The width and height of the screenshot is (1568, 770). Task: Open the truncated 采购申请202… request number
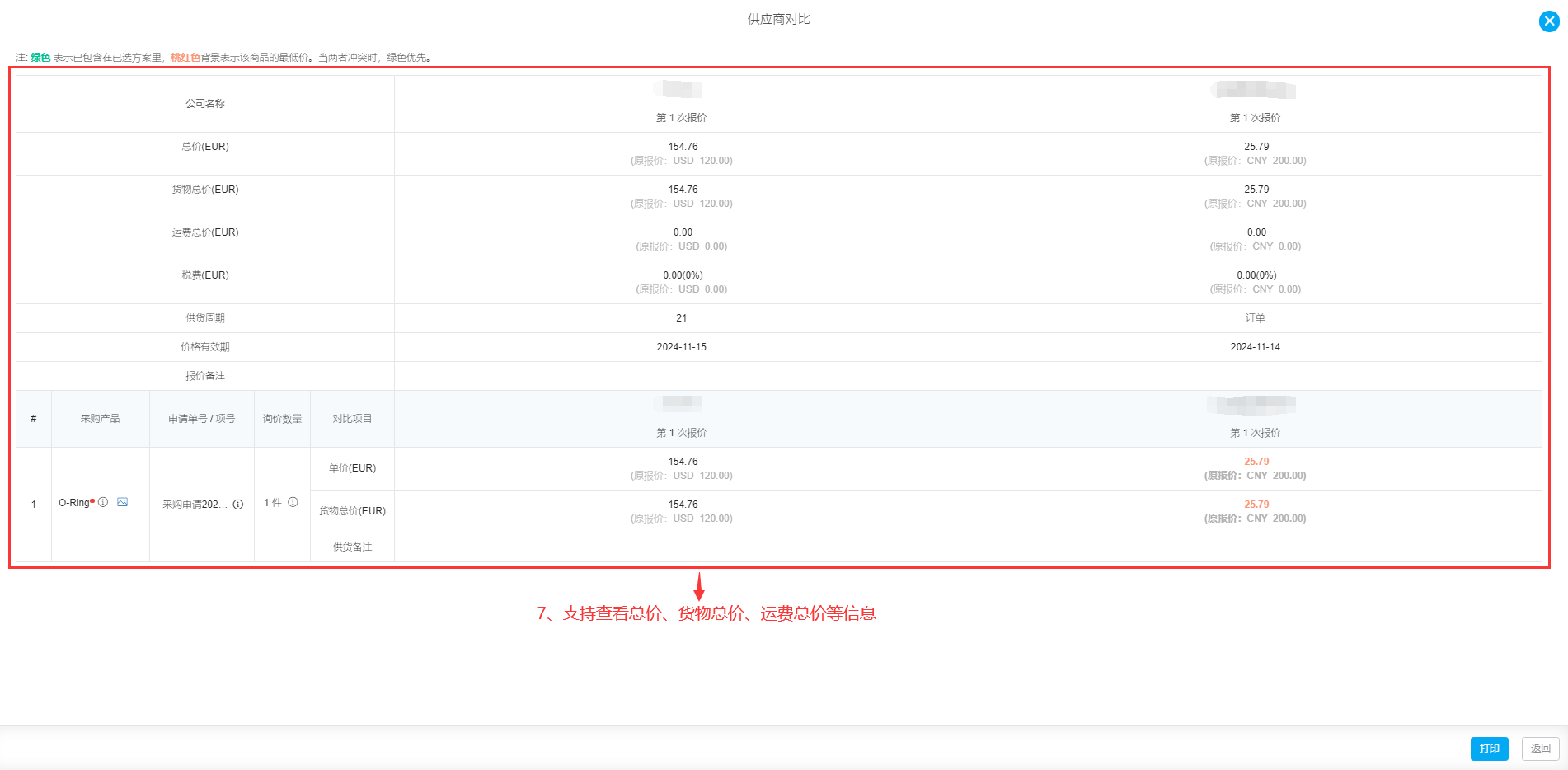[x=195, y=505]
